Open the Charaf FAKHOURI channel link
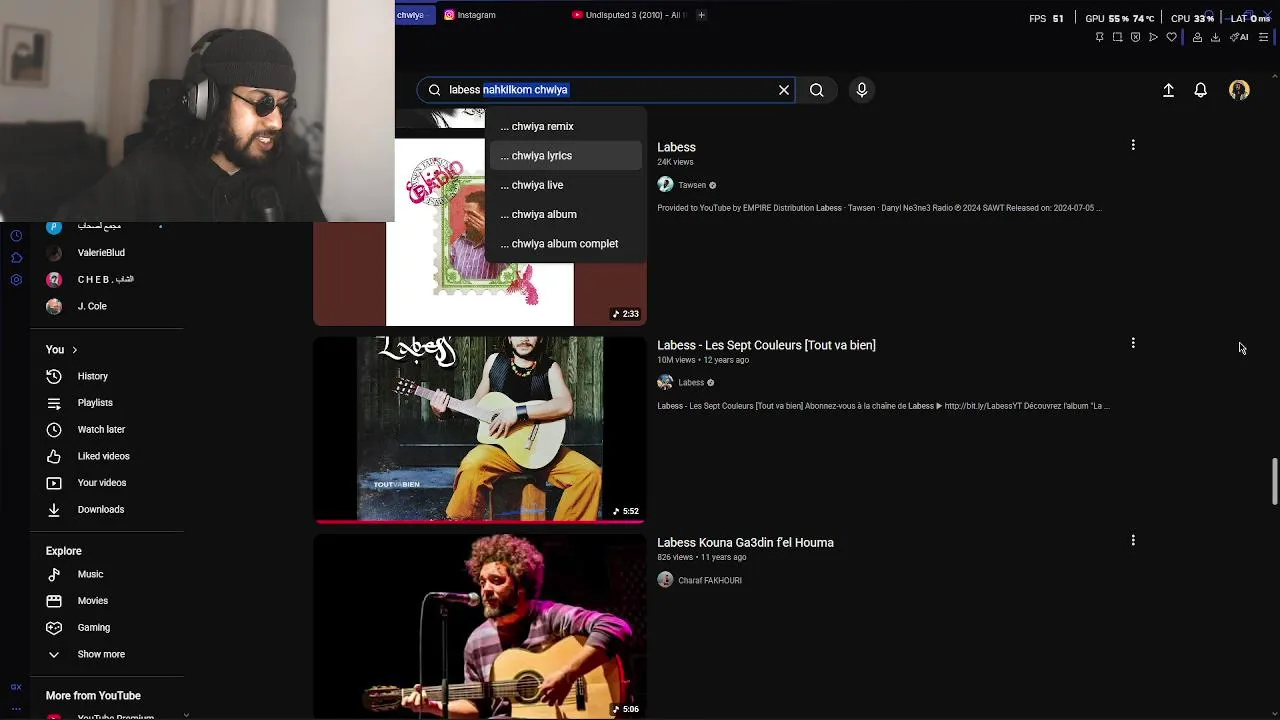Viewport: 1280px width, 720px height. [710, 580]
